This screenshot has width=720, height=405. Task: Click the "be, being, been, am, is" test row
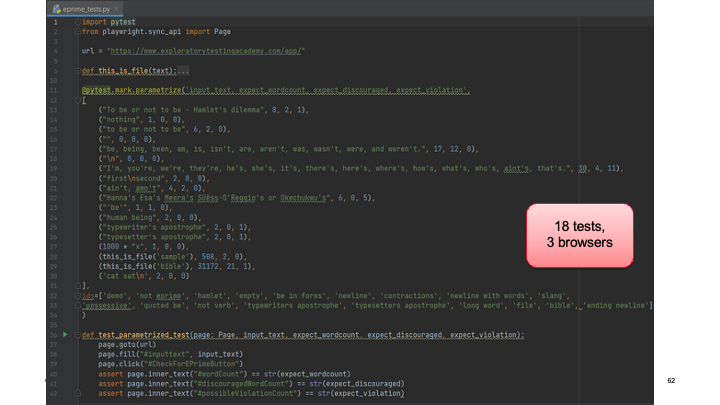tap(288, 149)
